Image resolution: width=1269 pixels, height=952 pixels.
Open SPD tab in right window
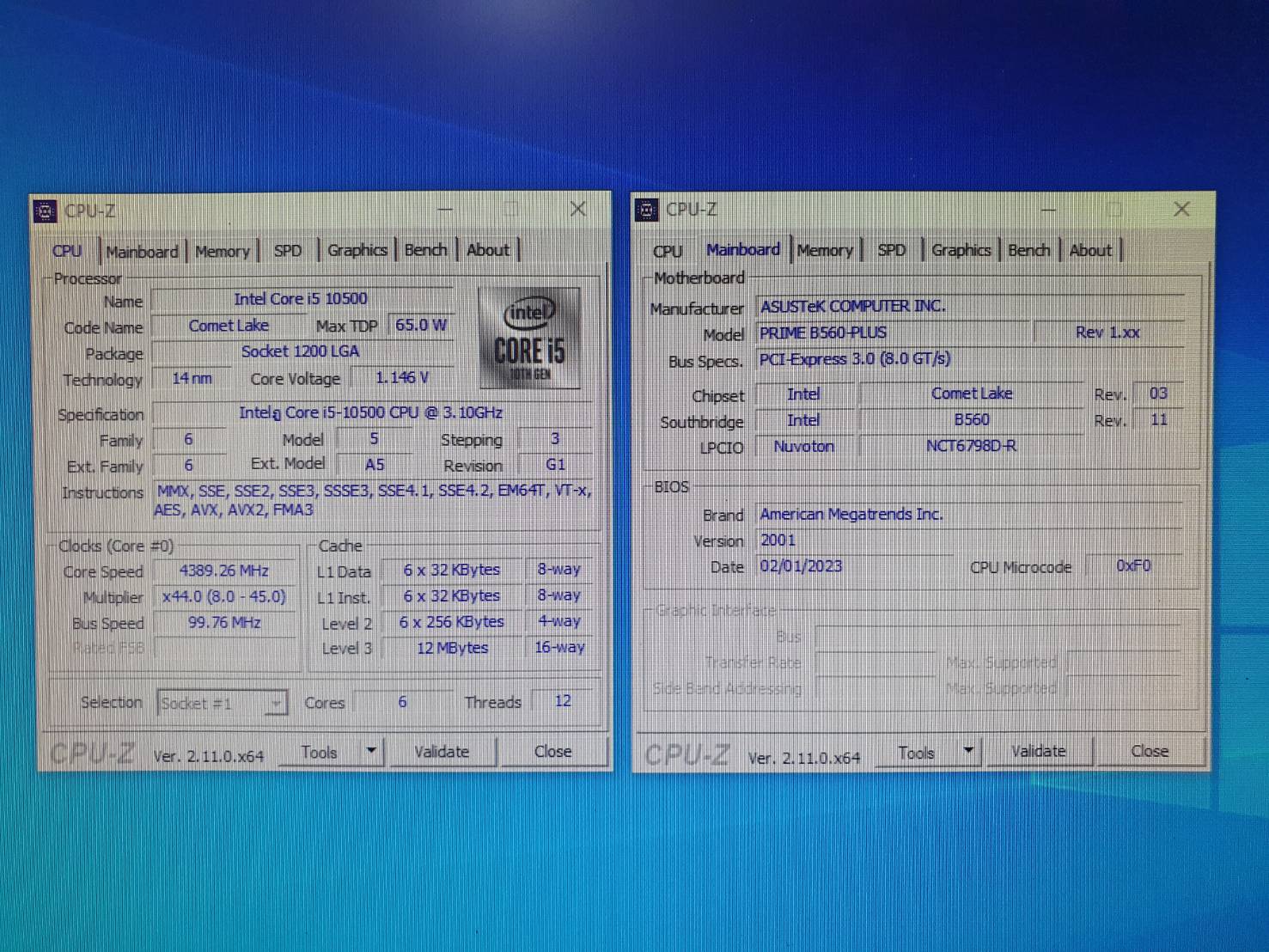point(892,250)
